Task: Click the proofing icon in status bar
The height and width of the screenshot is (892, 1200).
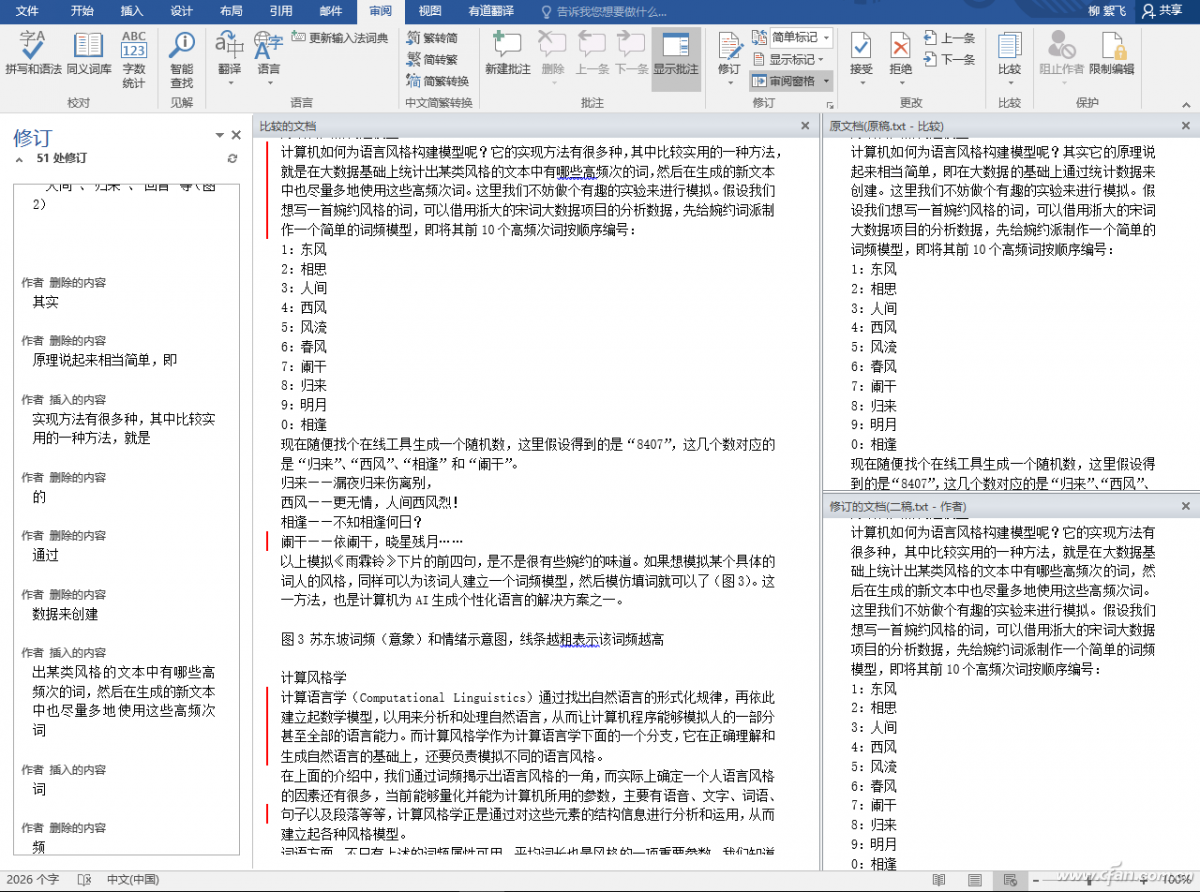Action: (84, 880)
